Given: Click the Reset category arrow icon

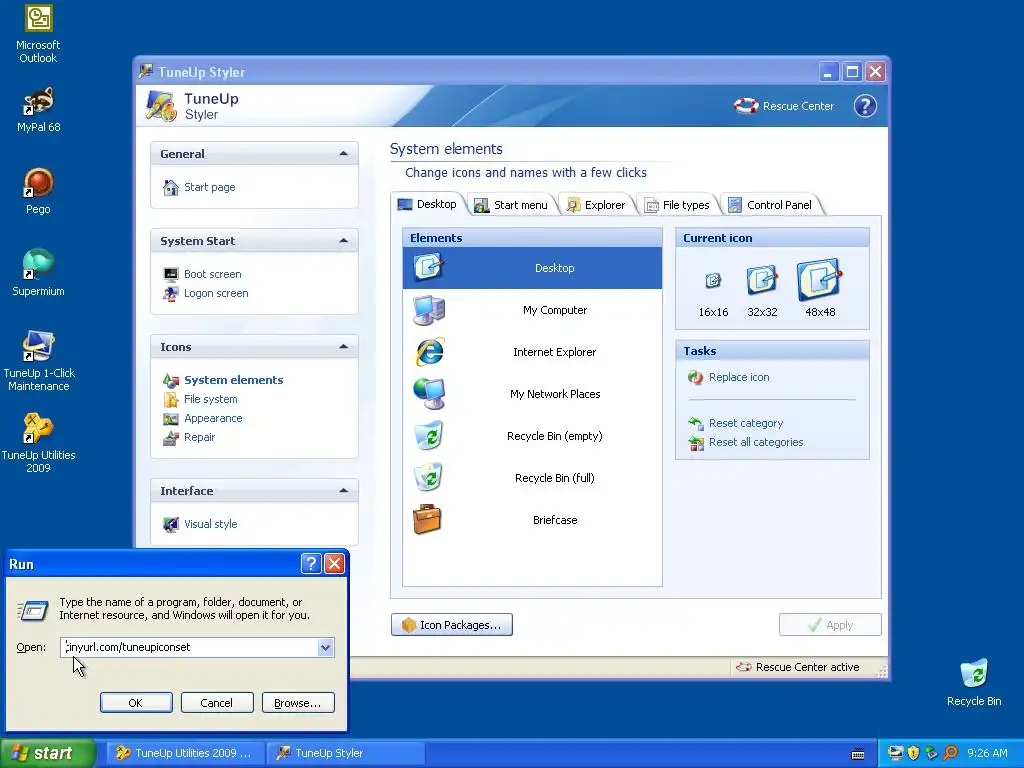Looking at the screenshot, I should point(696,423).
